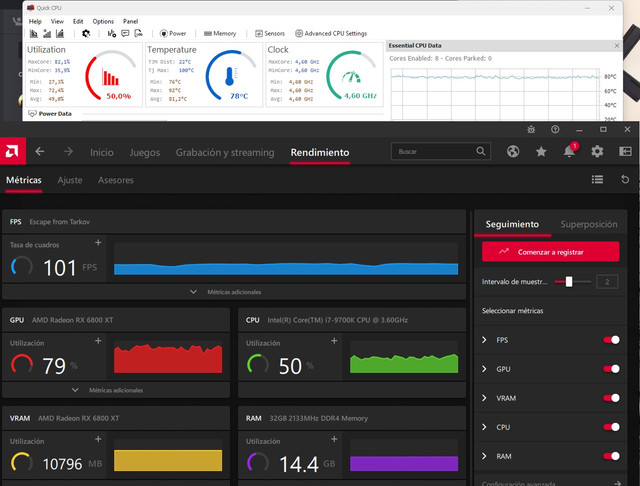Go forward with the right arrow
The height and width of the screenshot is (486, 640).
point(68,152)
